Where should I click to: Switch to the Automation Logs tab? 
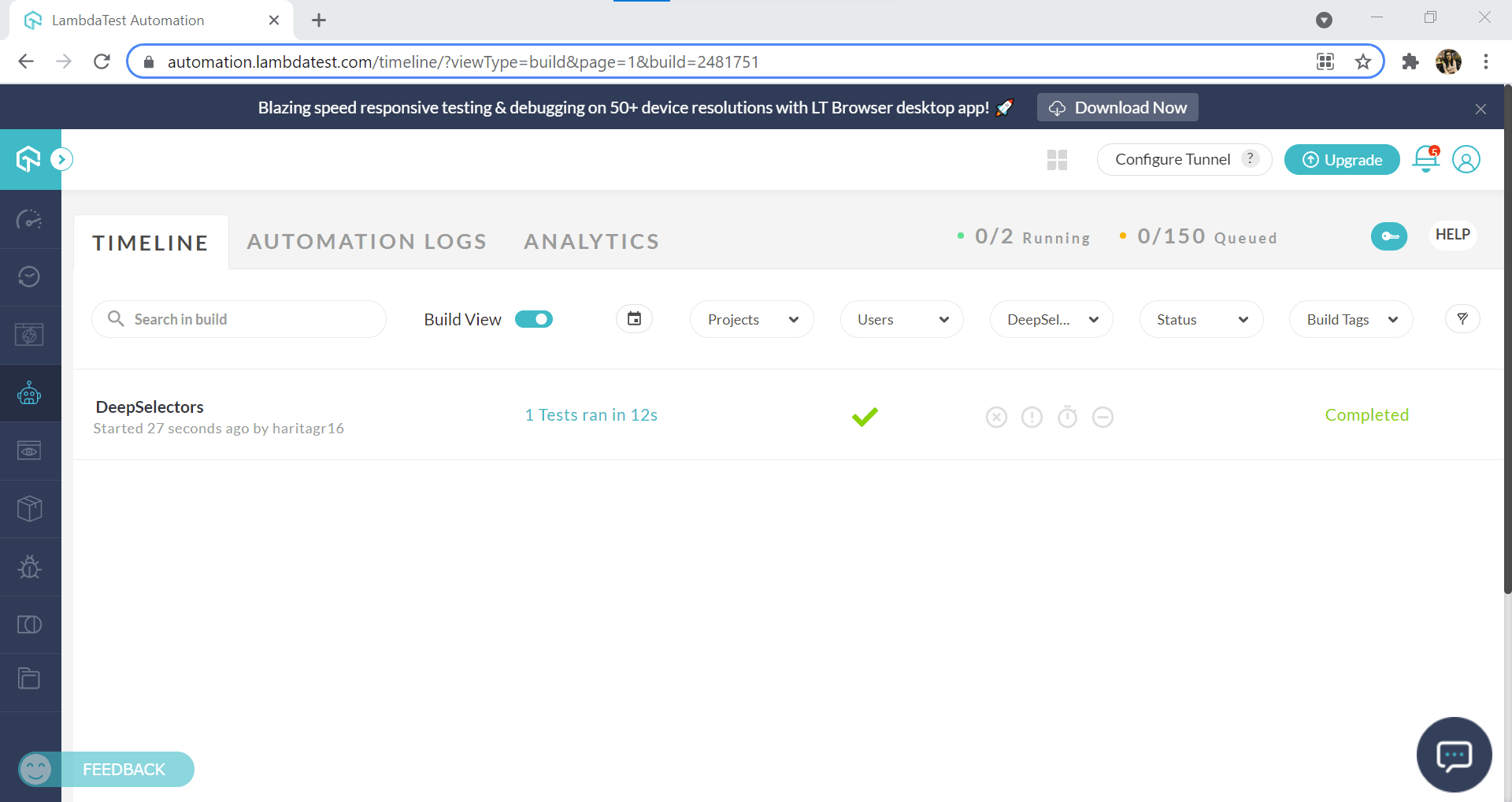366,242
